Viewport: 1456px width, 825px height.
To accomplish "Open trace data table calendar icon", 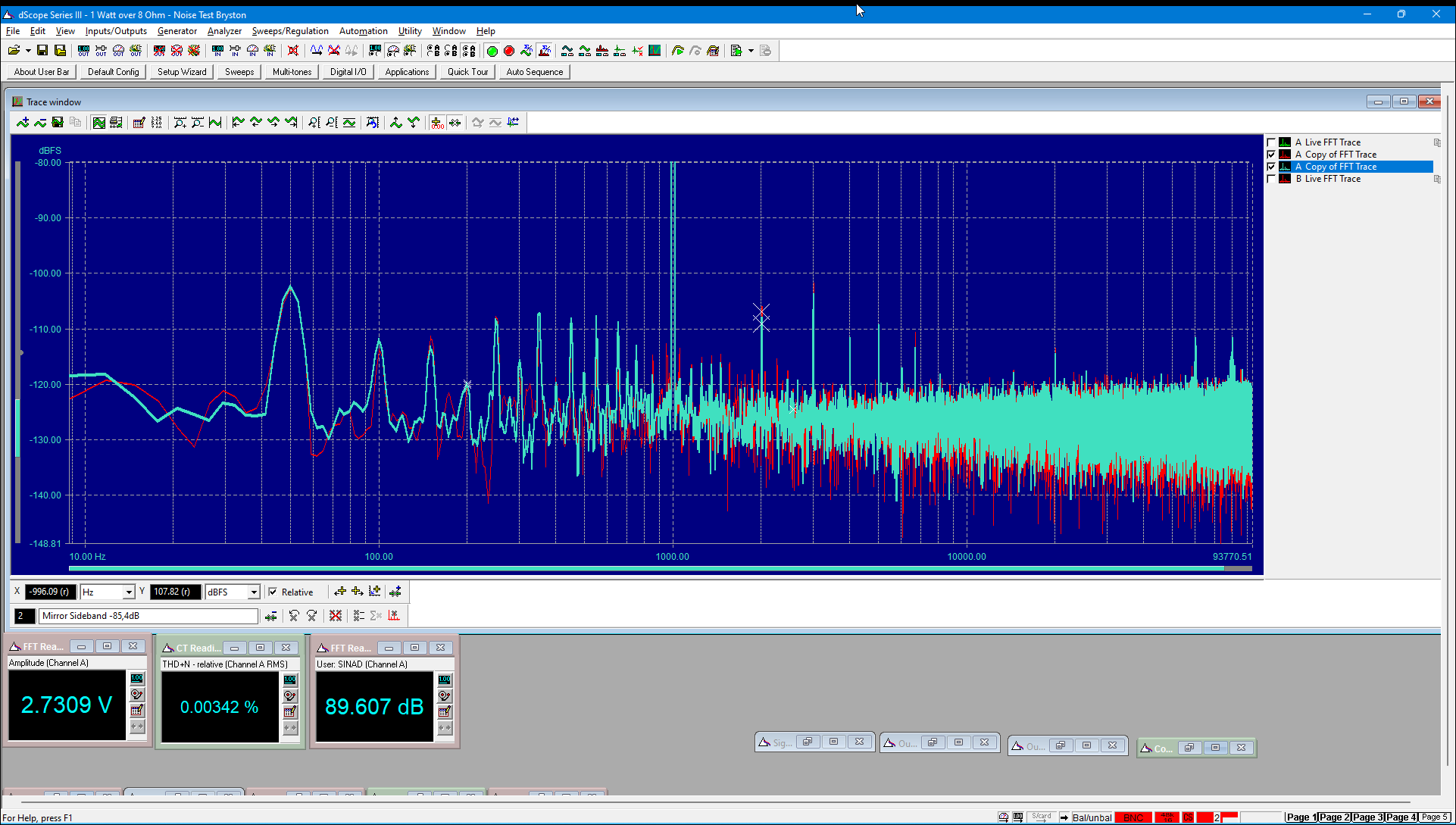I will [139, 123].
